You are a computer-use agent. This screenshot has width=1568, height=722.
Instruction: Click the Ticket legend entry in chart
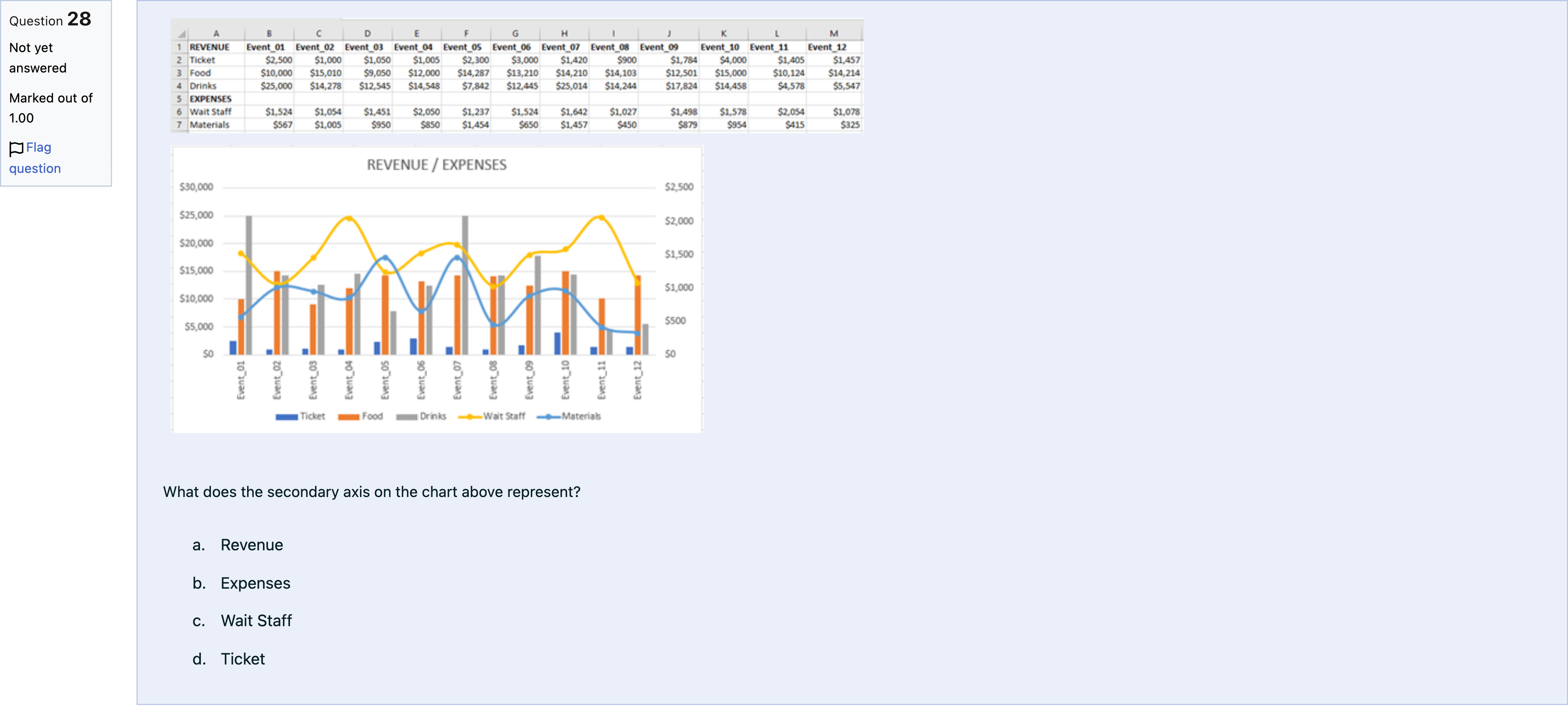click(301, 416)
